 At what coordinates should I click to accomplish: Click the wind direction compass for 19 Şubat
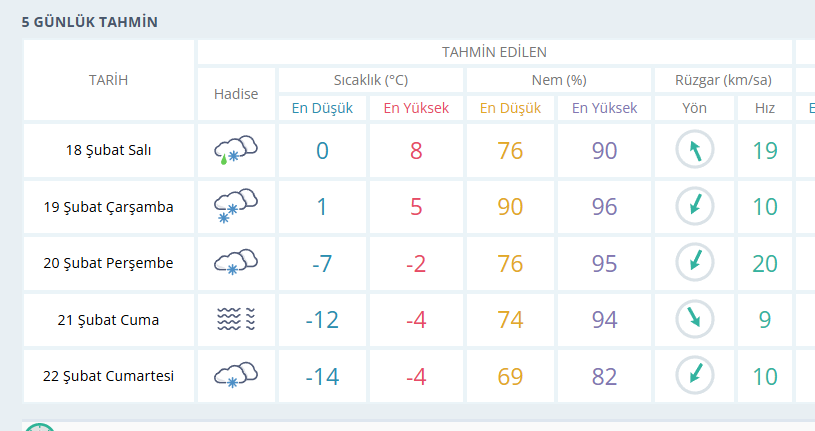pyautogui.click(x=695, y=206)
